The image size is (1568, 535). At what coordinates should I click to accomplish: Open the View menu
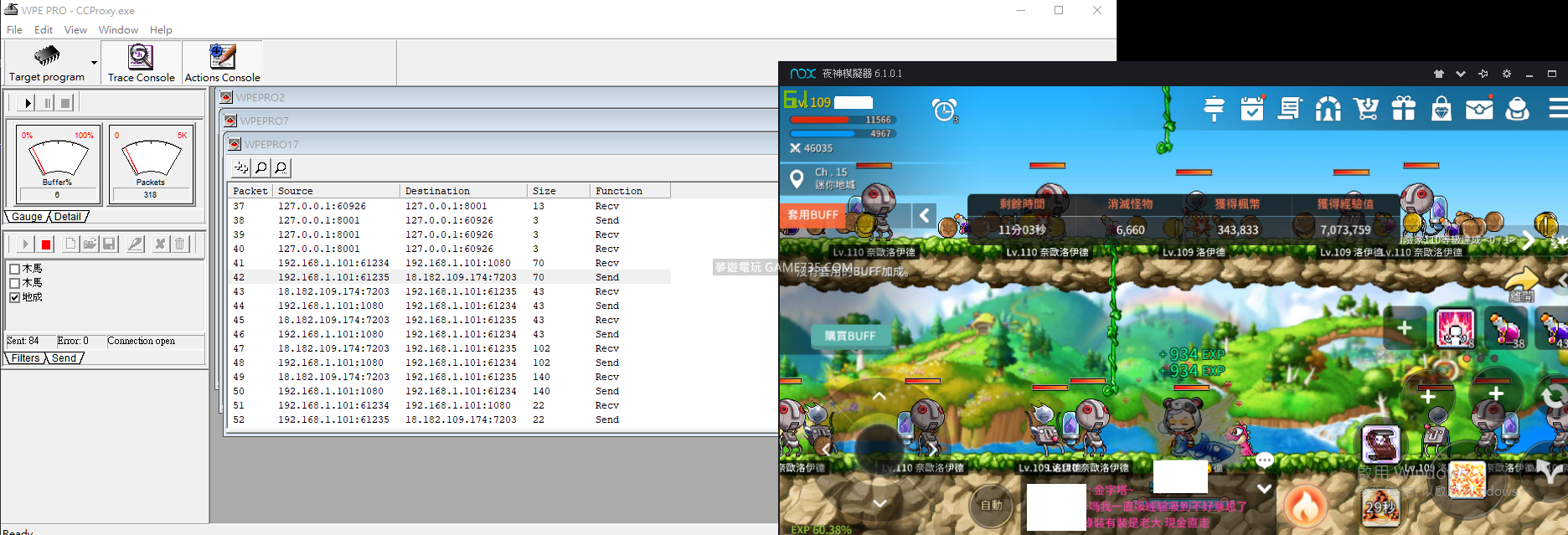[75, 29]
